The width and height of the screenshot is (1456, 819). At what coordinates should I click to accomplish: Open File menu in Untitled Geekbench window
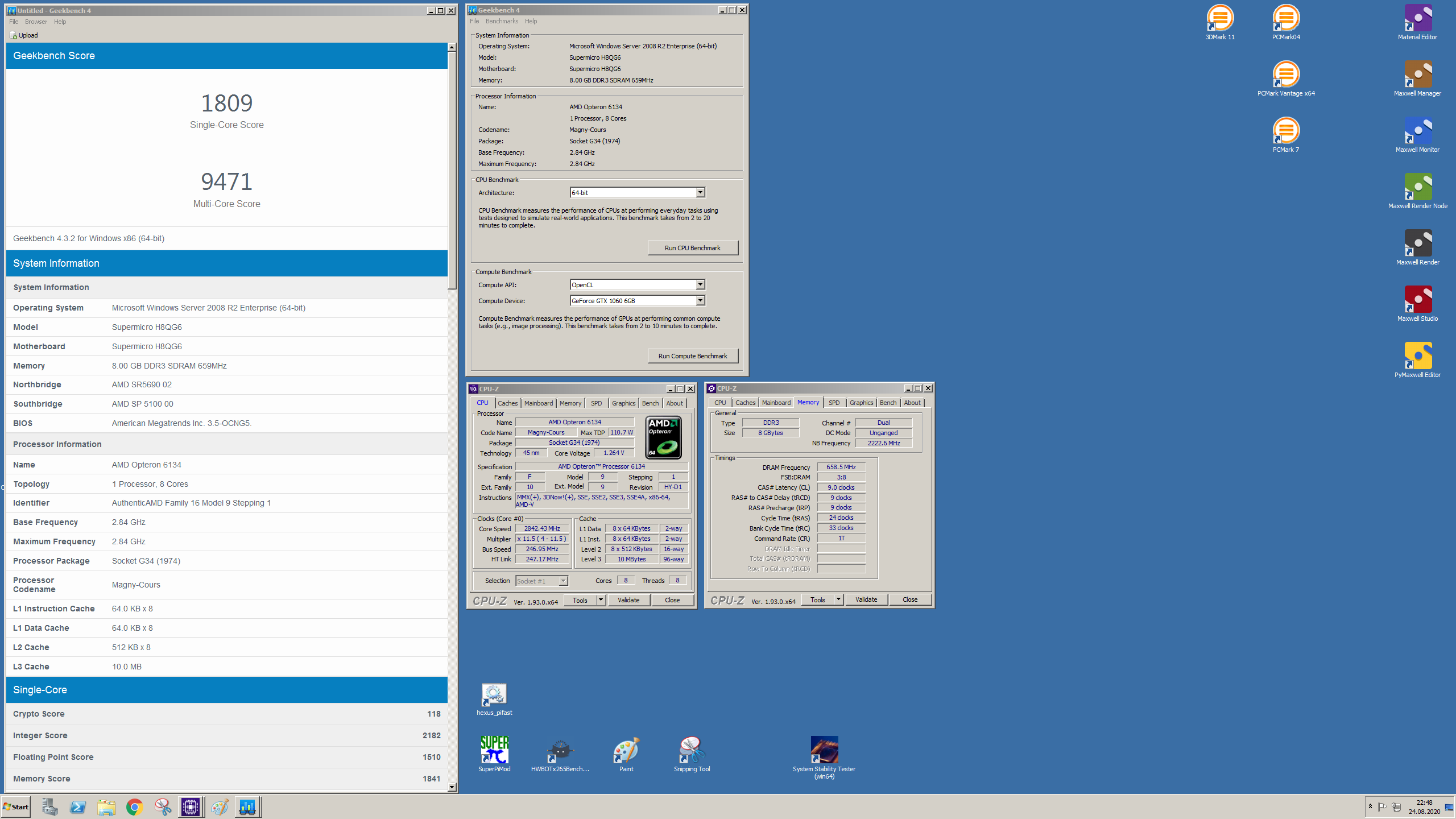pos(14,22)
